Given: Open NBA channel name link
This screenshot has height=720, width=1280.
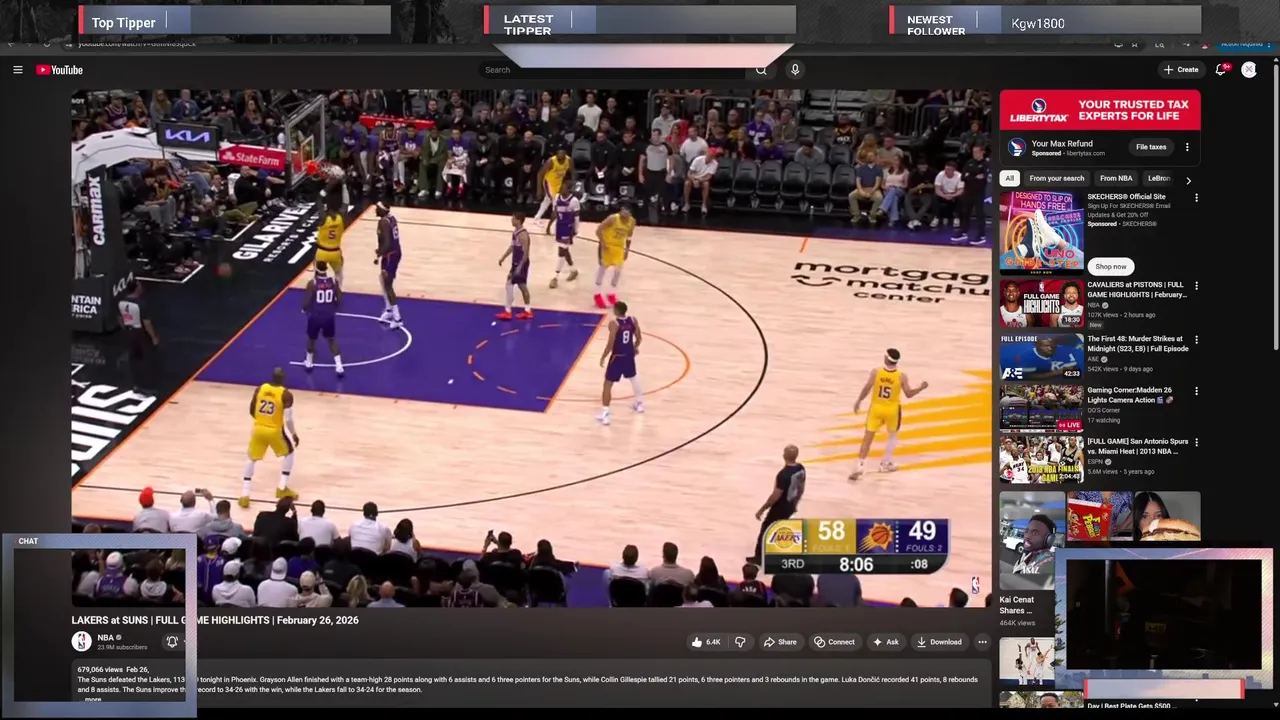Looking at the screenshot, I should (x=105, y=638).
